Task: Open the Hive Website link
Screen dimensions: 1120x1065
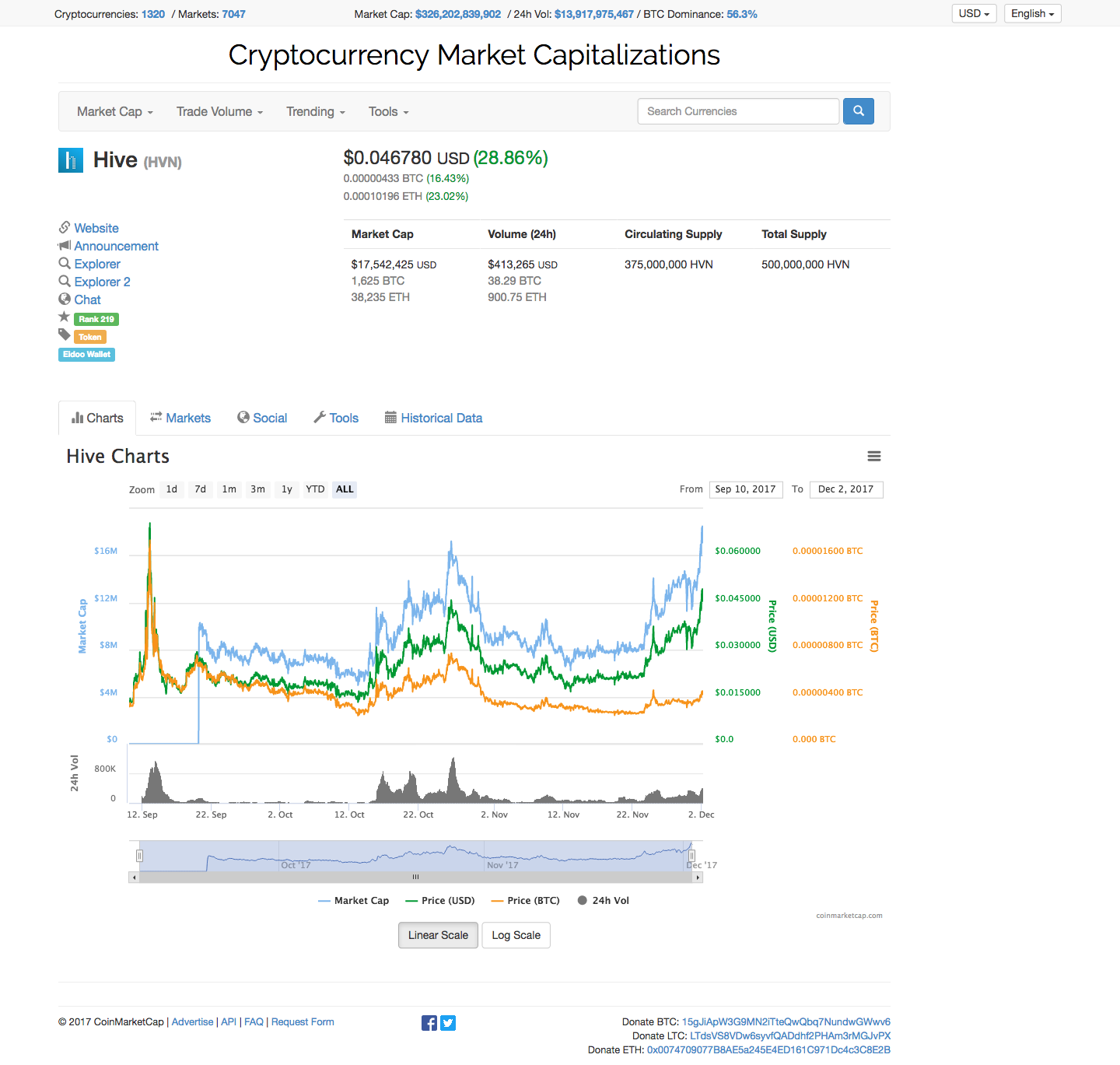Action: [96, 228]
